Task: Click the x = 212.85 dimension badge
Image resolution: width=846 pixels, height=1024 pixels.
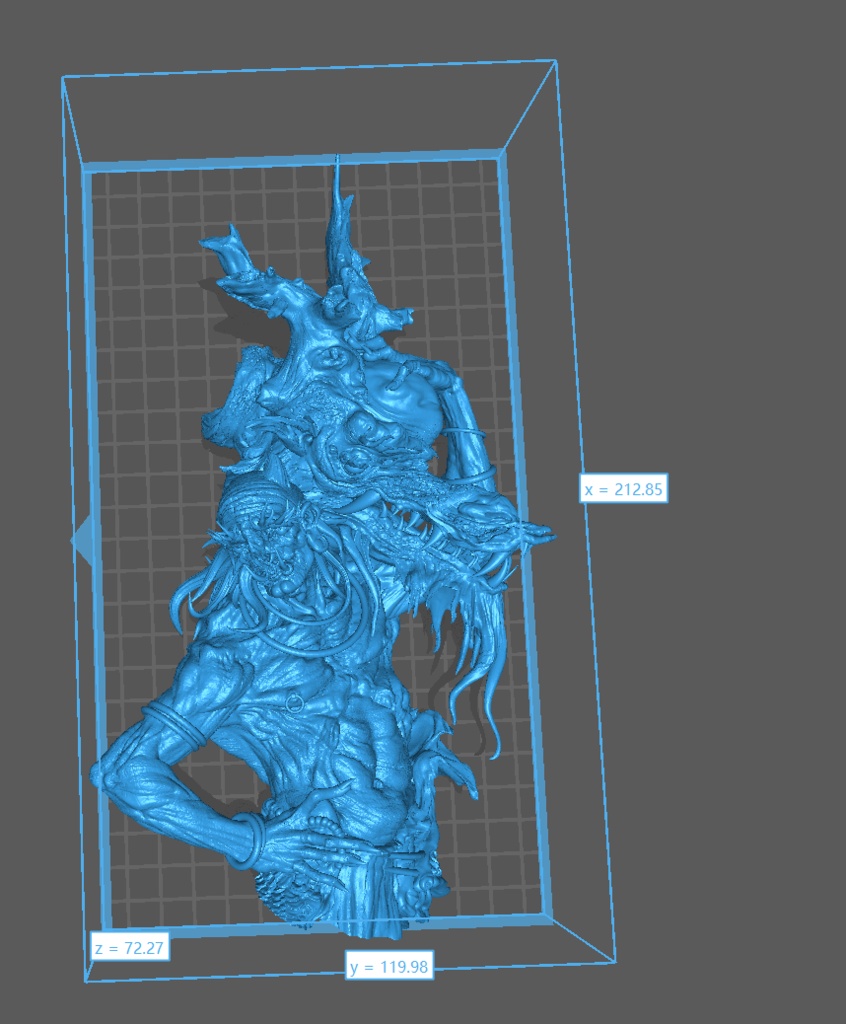Action: 624,487
